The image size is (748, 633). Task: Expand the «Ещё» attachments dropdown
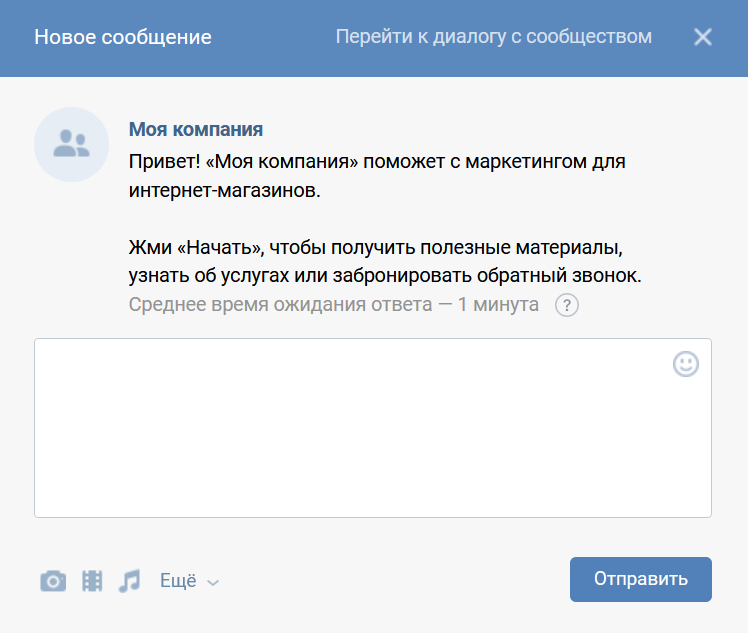point(178,580)
